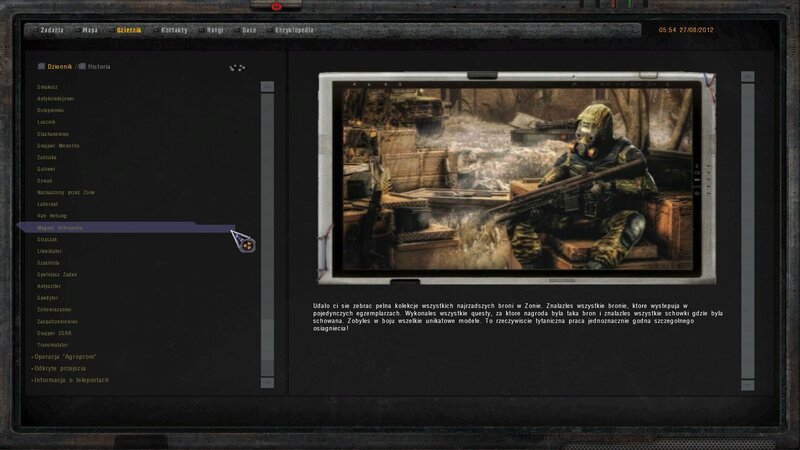The width and height of the screenshot is (800, 450).
Task: Select the Snajper Monolitu journal entry
Action: [58, 145]
